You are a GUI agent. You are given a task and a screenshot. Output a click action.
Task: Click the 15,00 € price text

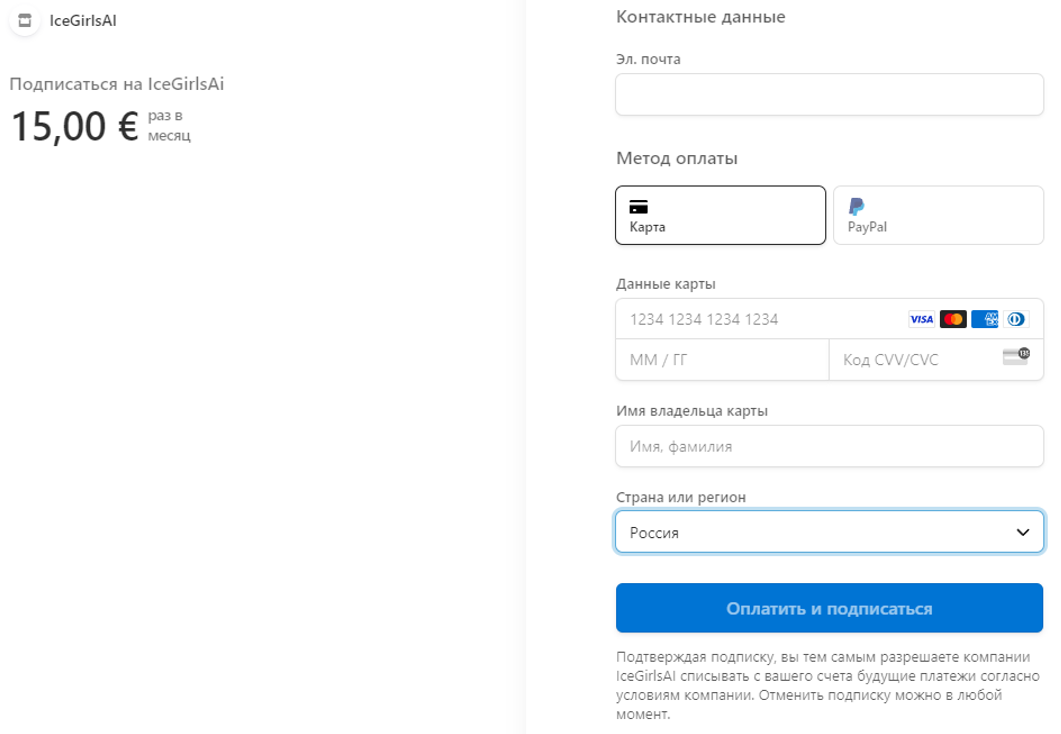(x=75, y=127)
